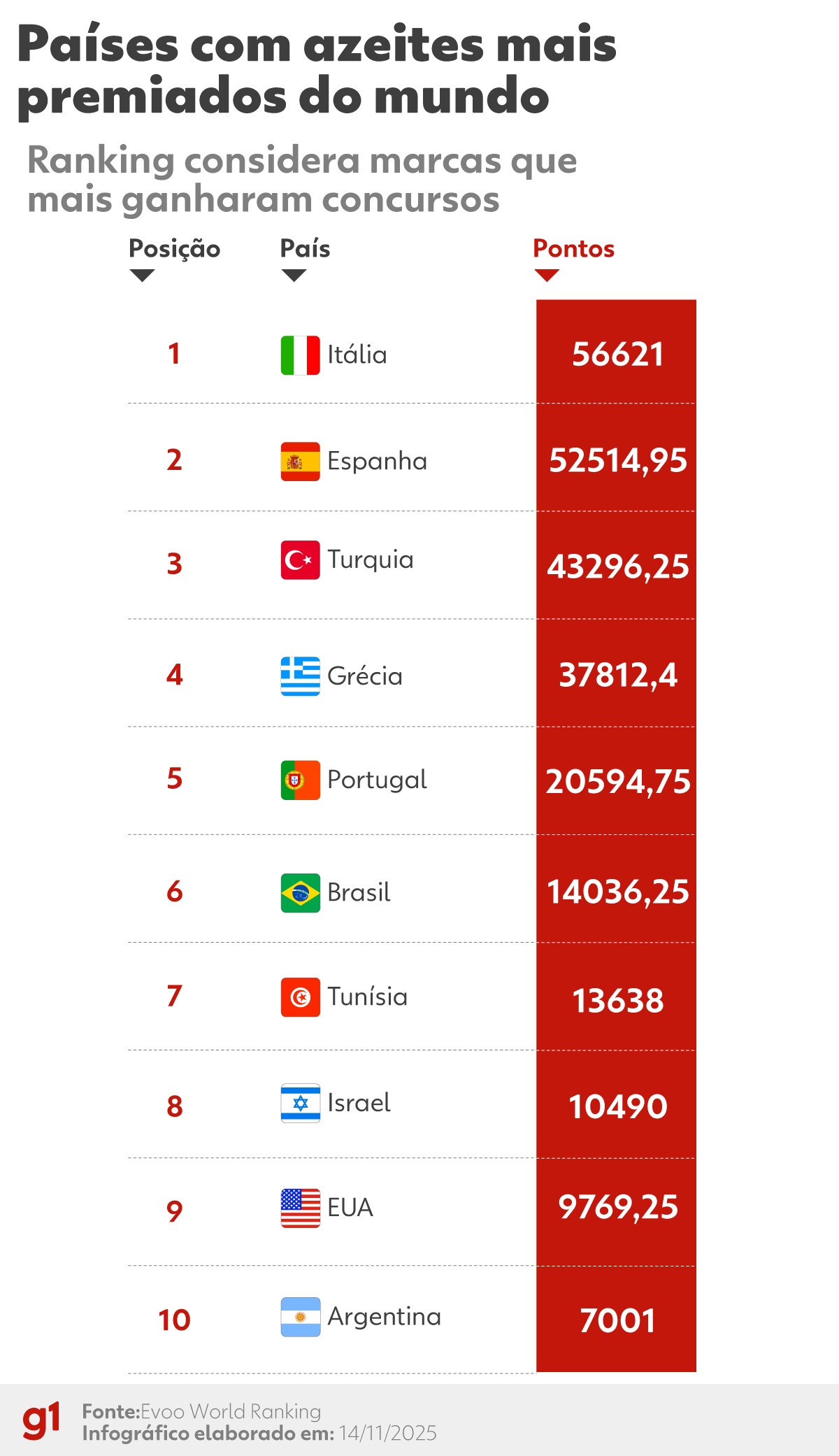Click the Argentina flag icon
Image resolution: width=839 pixels, height=1456 pixels.
pyautogui.click(x=300, y=1317)
